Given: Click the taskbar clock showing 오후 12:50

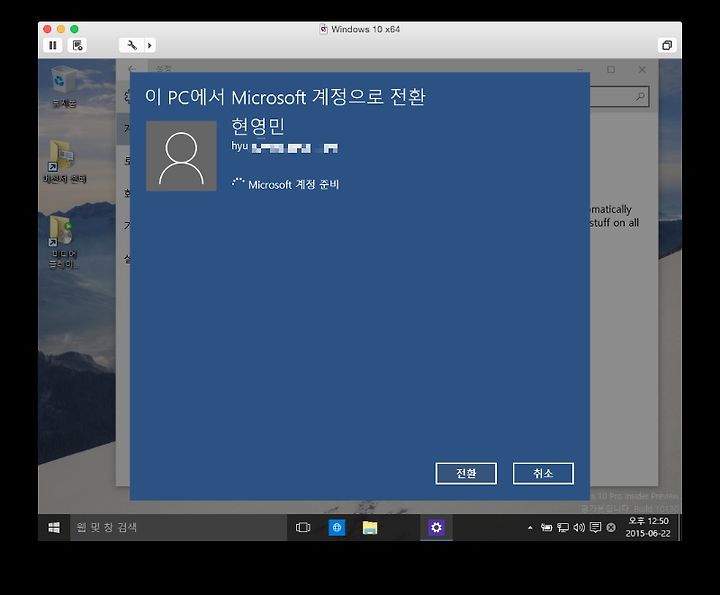Looking at the screenshot, I should 648,527.
